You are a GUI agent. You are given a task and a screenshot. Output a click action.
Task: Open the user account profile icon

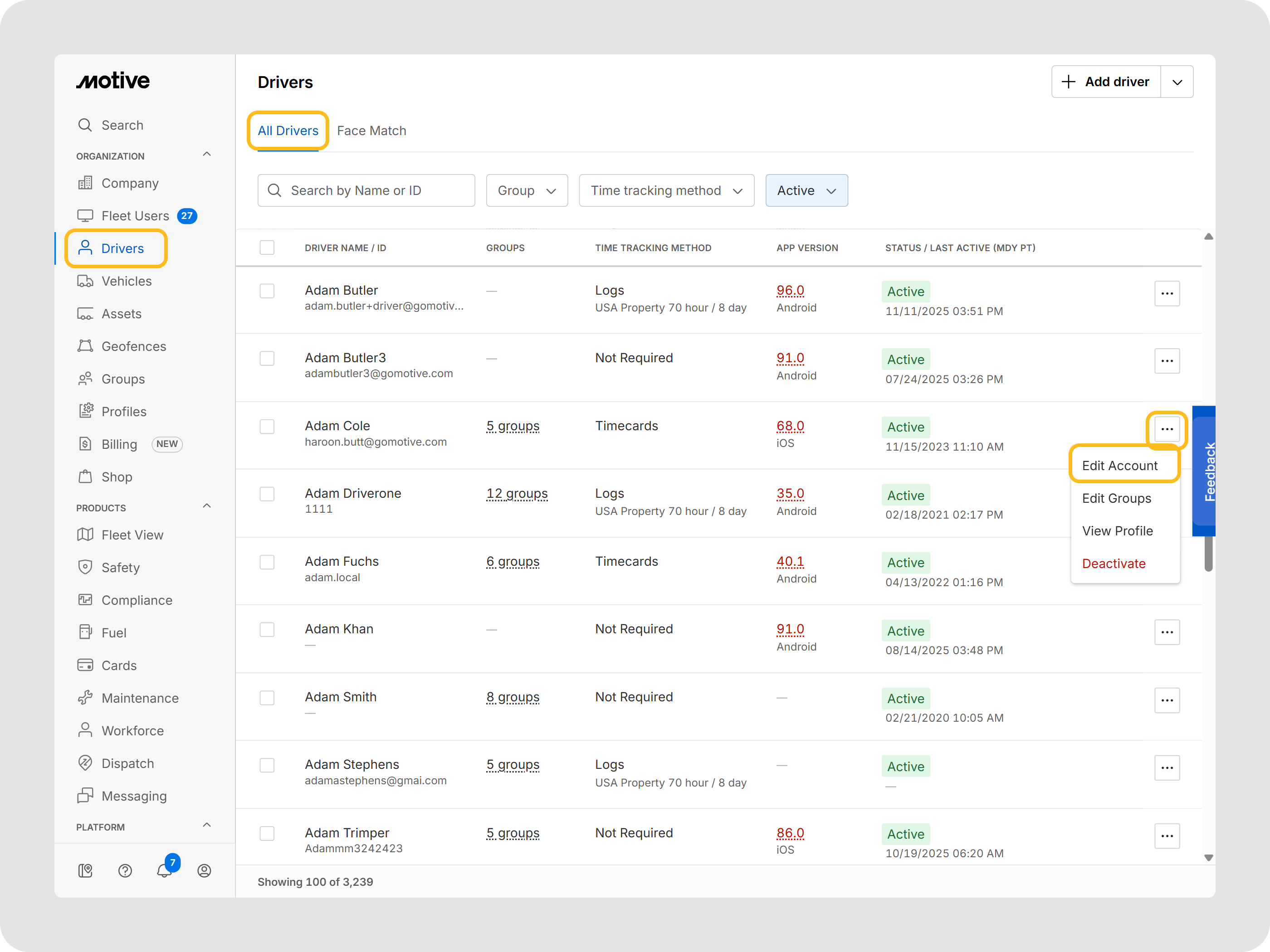(x=204, y=870)
